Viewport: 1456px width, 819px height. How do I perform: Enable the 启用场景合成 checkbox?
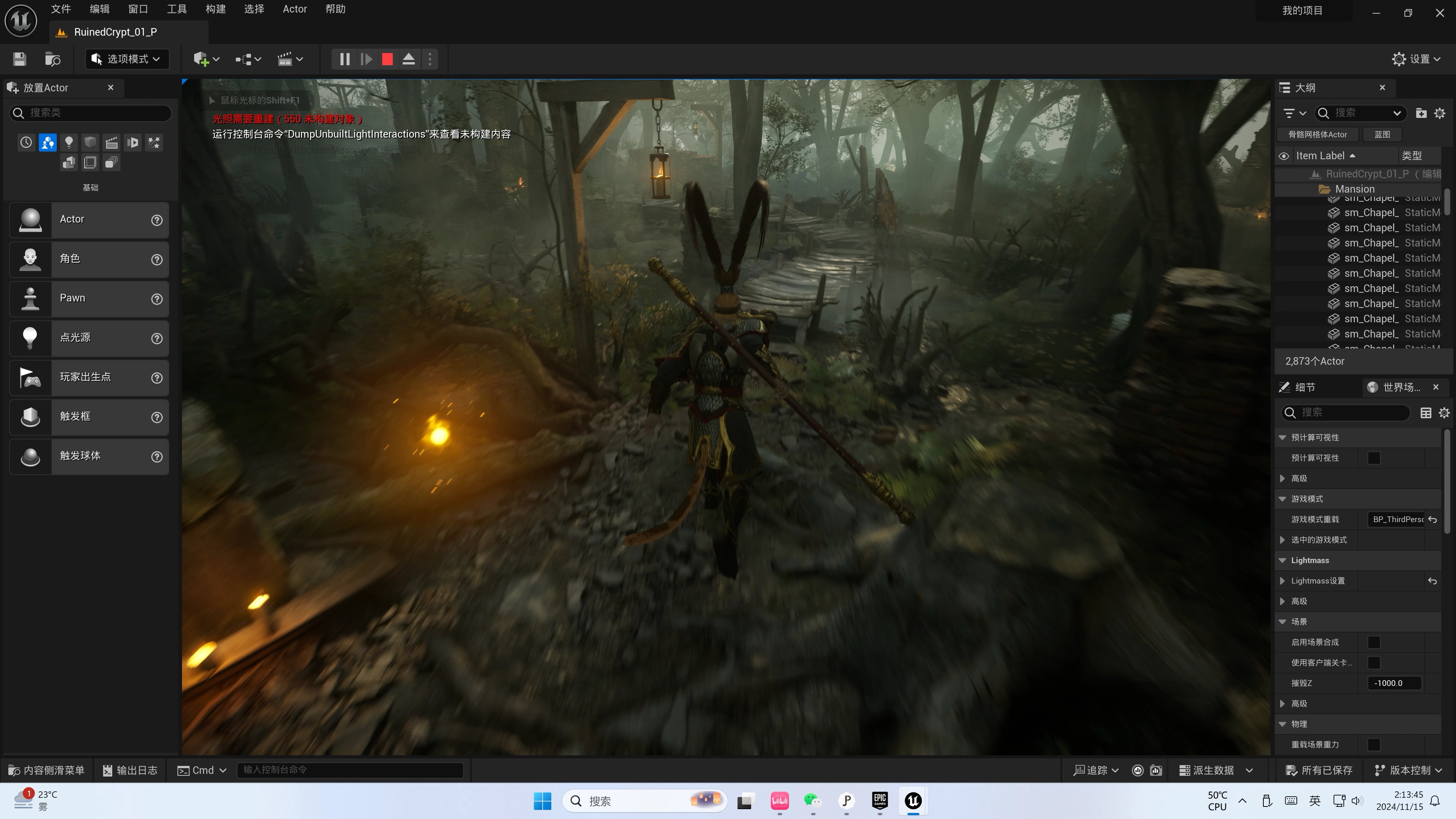(x=1373, y=642)
